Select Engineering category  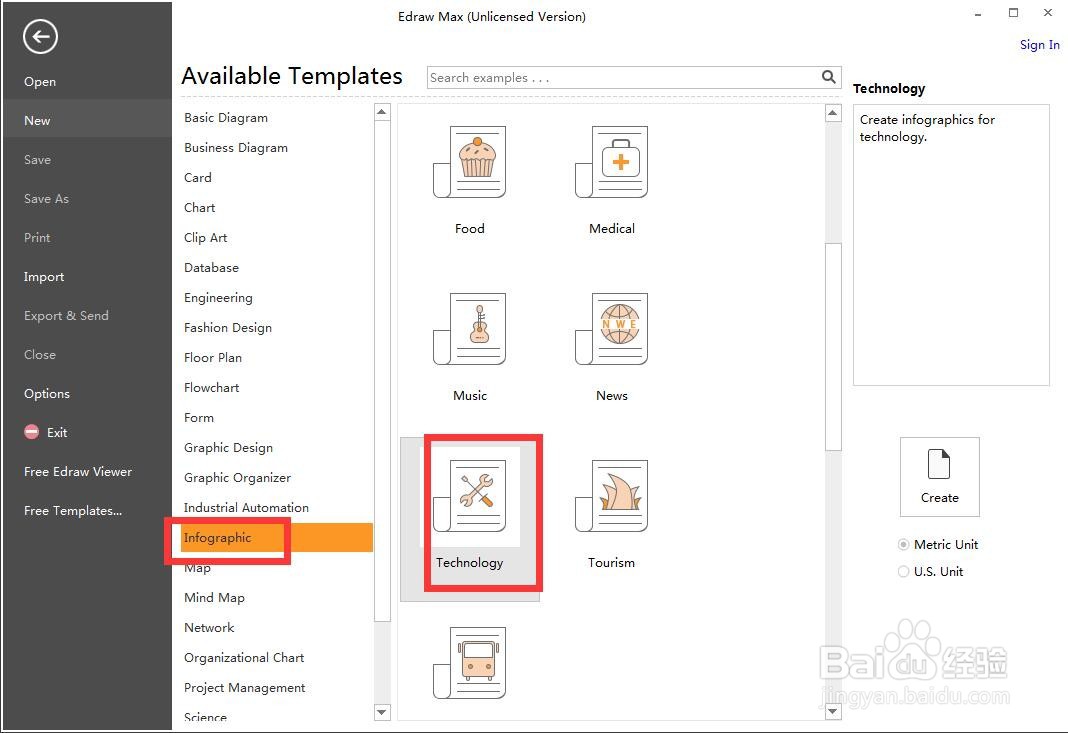pos(218,298)
